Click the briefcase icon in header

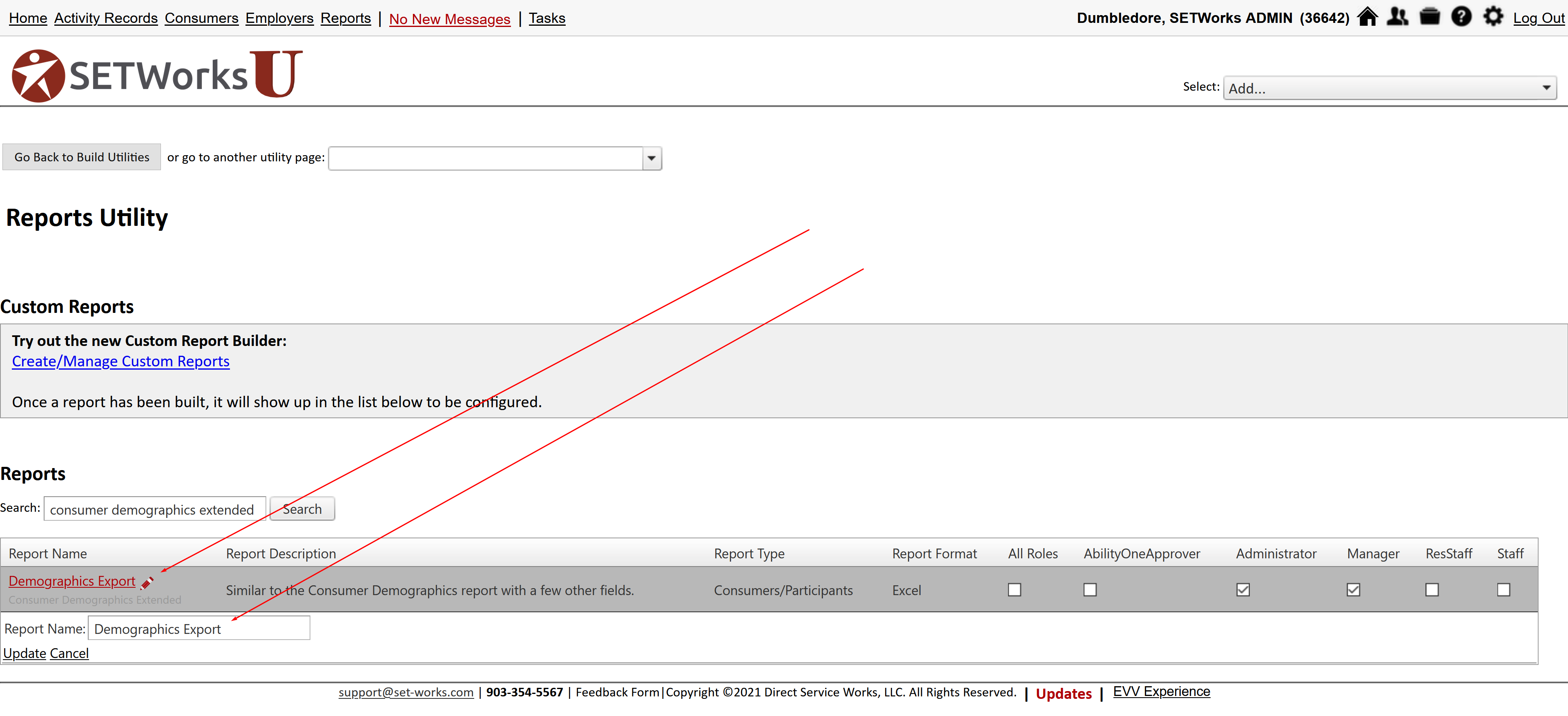click(1429, 16)
